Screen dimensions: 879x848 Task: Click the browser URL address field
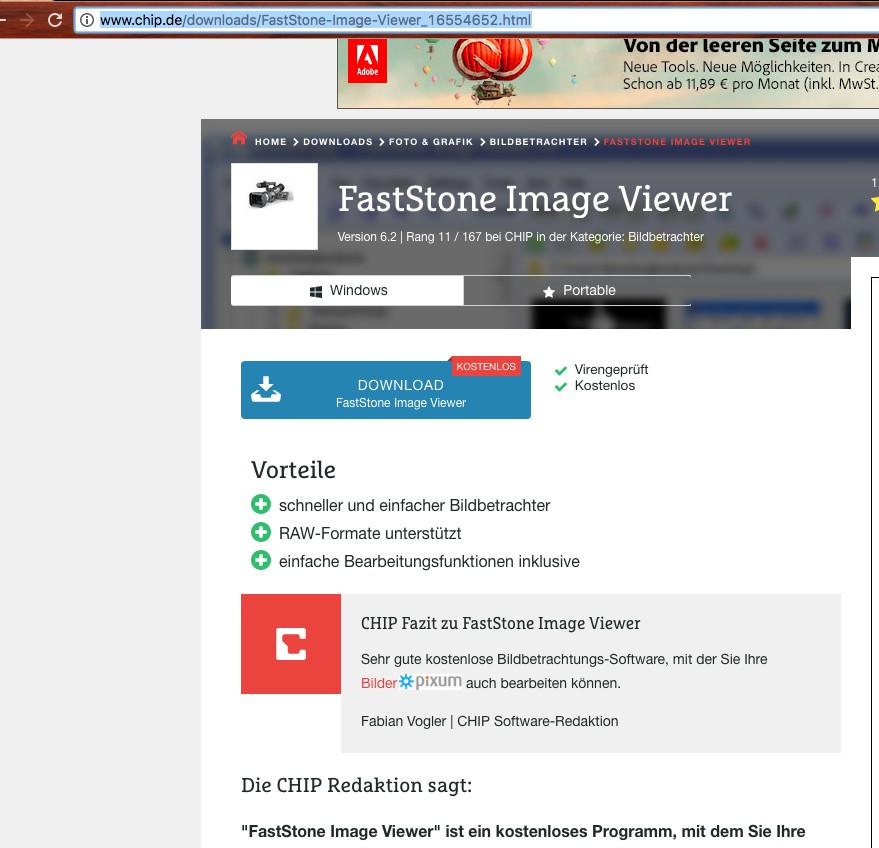[x=480, y=20]
